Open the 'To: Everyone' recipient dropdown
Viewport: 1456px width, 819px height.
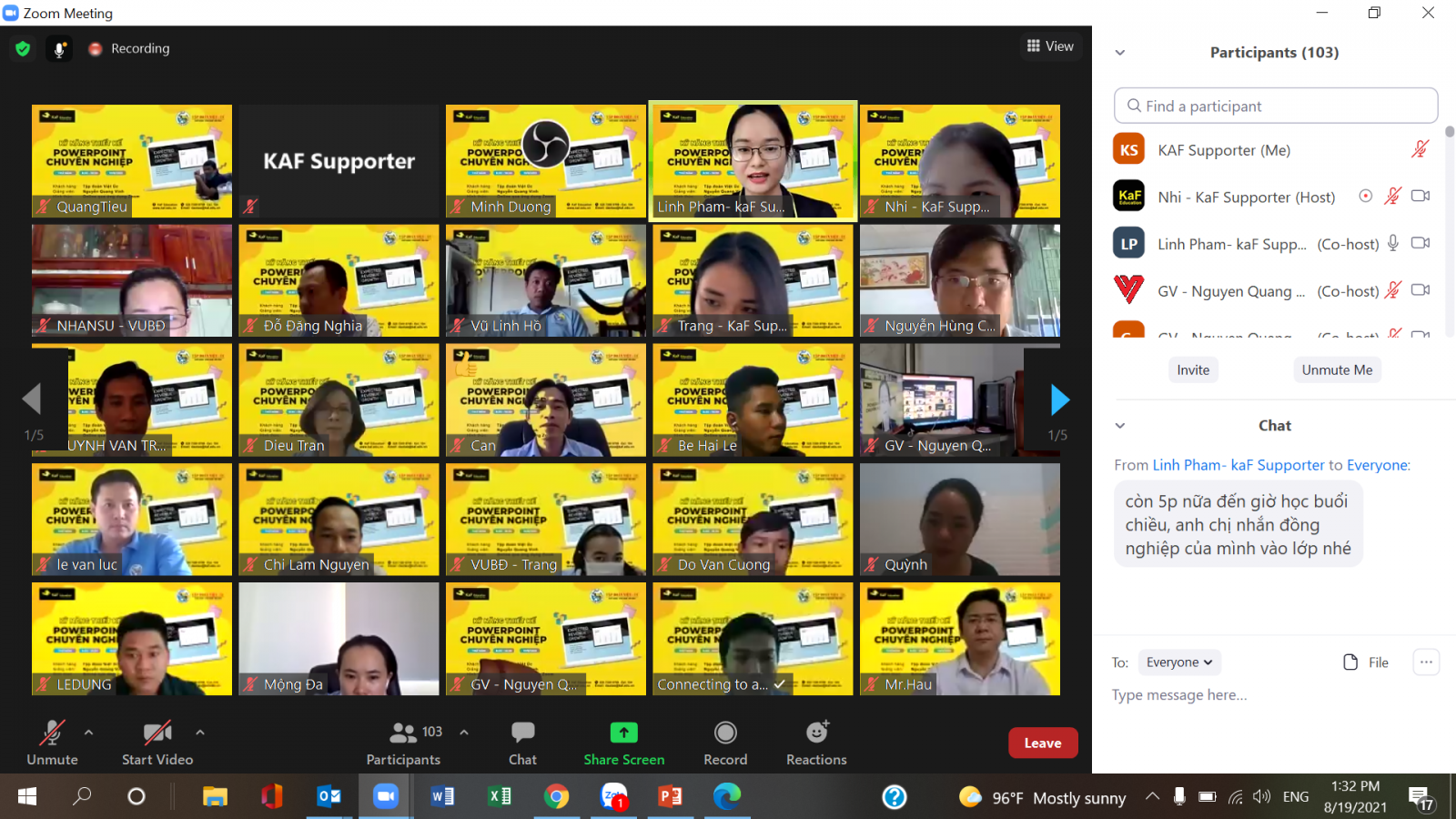1179,662
